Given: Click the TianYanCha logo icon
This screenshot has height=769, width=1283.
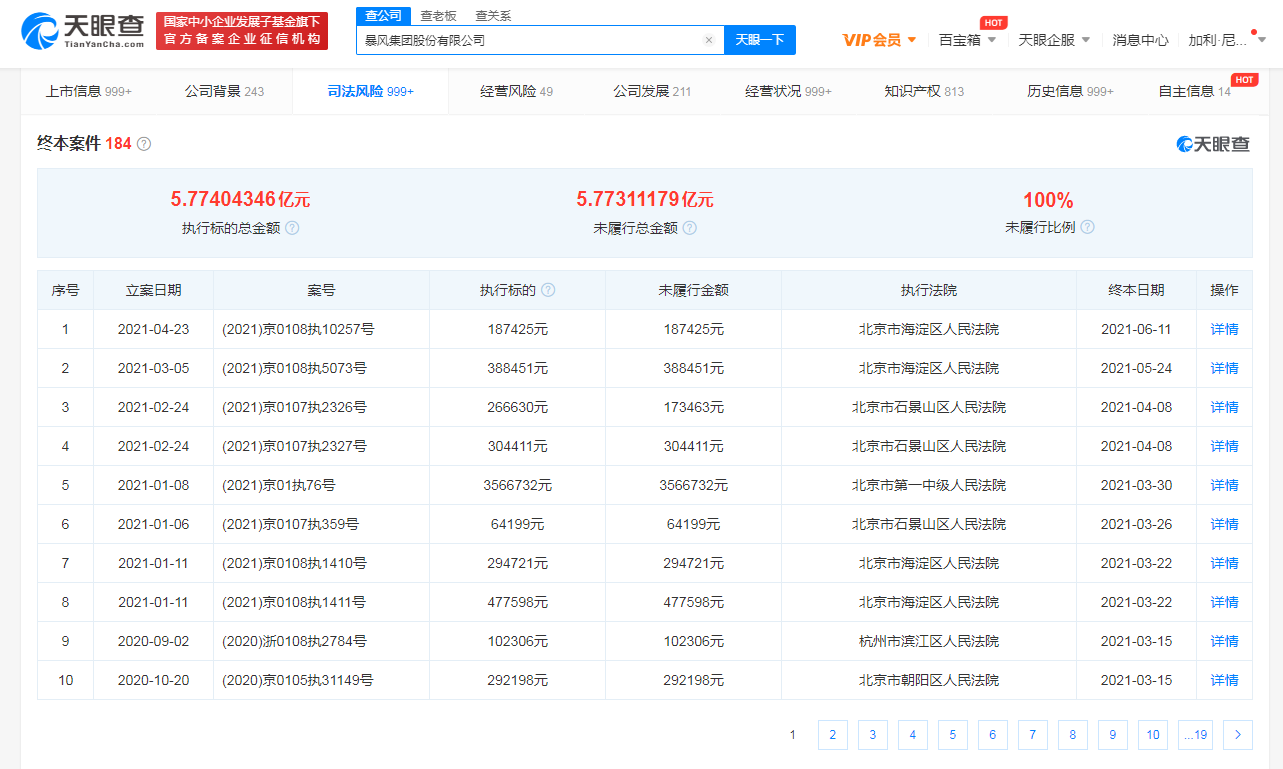Looking at the screenshot, I should click(x=40, y=32).
